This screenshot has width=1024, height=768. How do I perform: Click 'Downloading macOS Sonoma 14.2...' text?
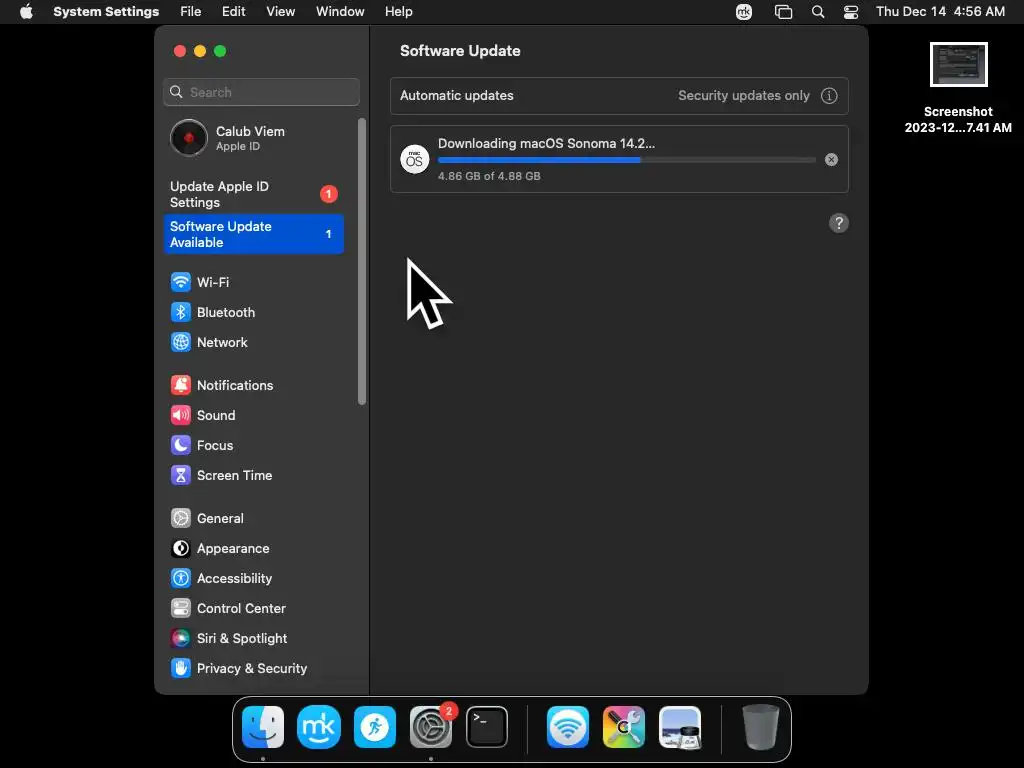(546, 144)
